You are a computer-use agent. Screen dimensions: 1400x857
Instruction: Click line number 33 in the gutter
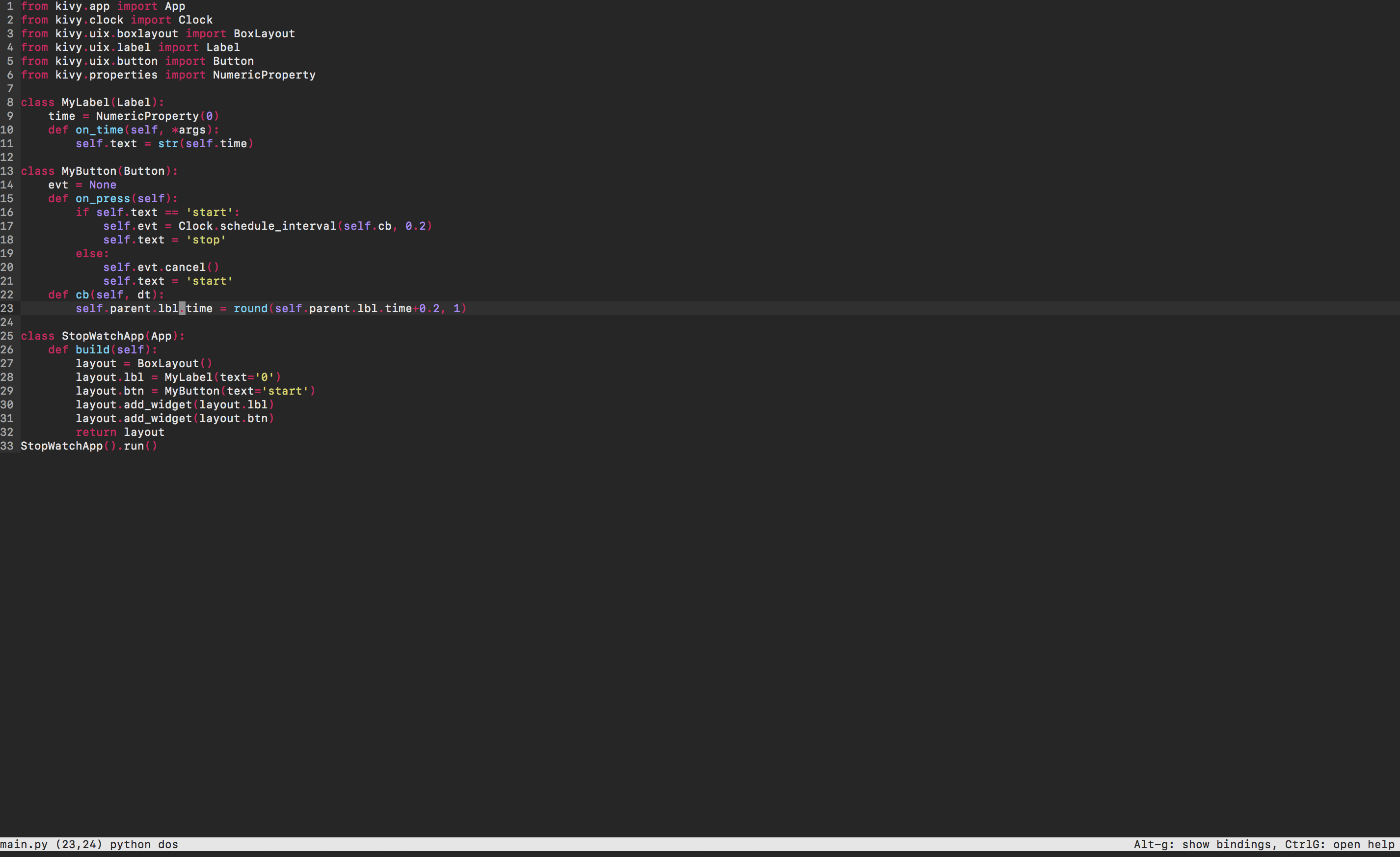pyautogui.click(x=7, y=446)
